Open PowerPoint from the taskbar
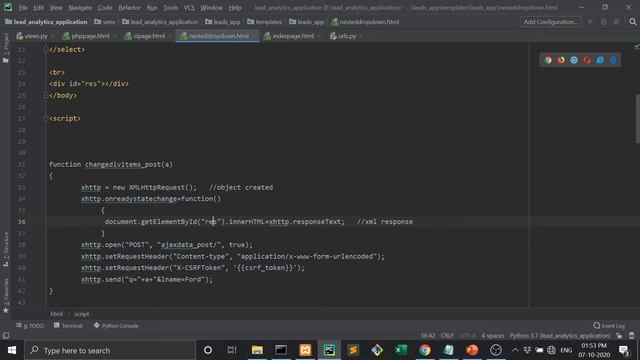The image size is (640, 360). pos(472,350)
